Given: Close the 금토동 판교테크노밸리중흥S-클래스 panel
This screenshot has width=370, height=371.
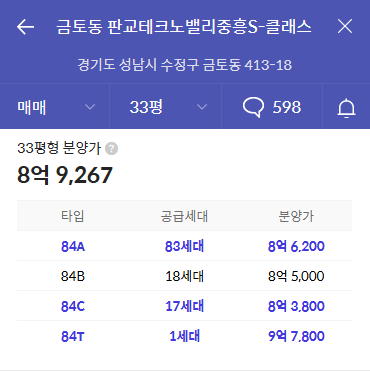Looking at the screenshot, I should pos(345,26).
